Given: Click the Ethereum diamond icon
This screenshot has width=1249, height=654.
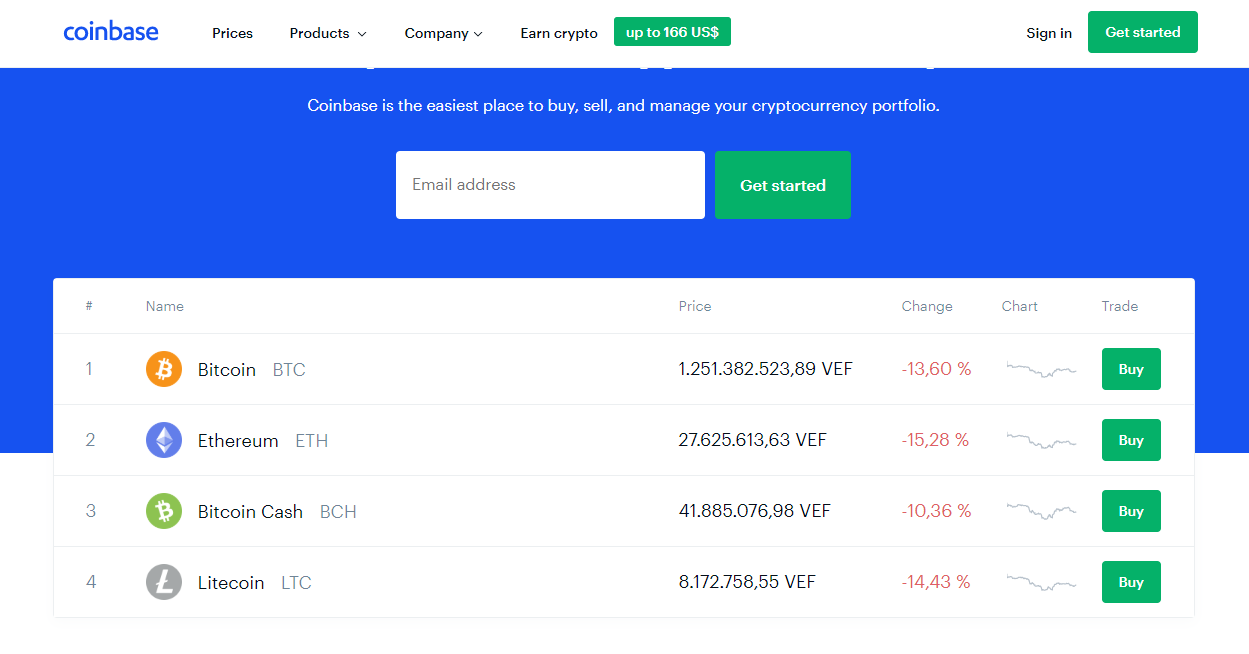Looking at the screenshot, I should pyautogui.click(x=164, y=440).
